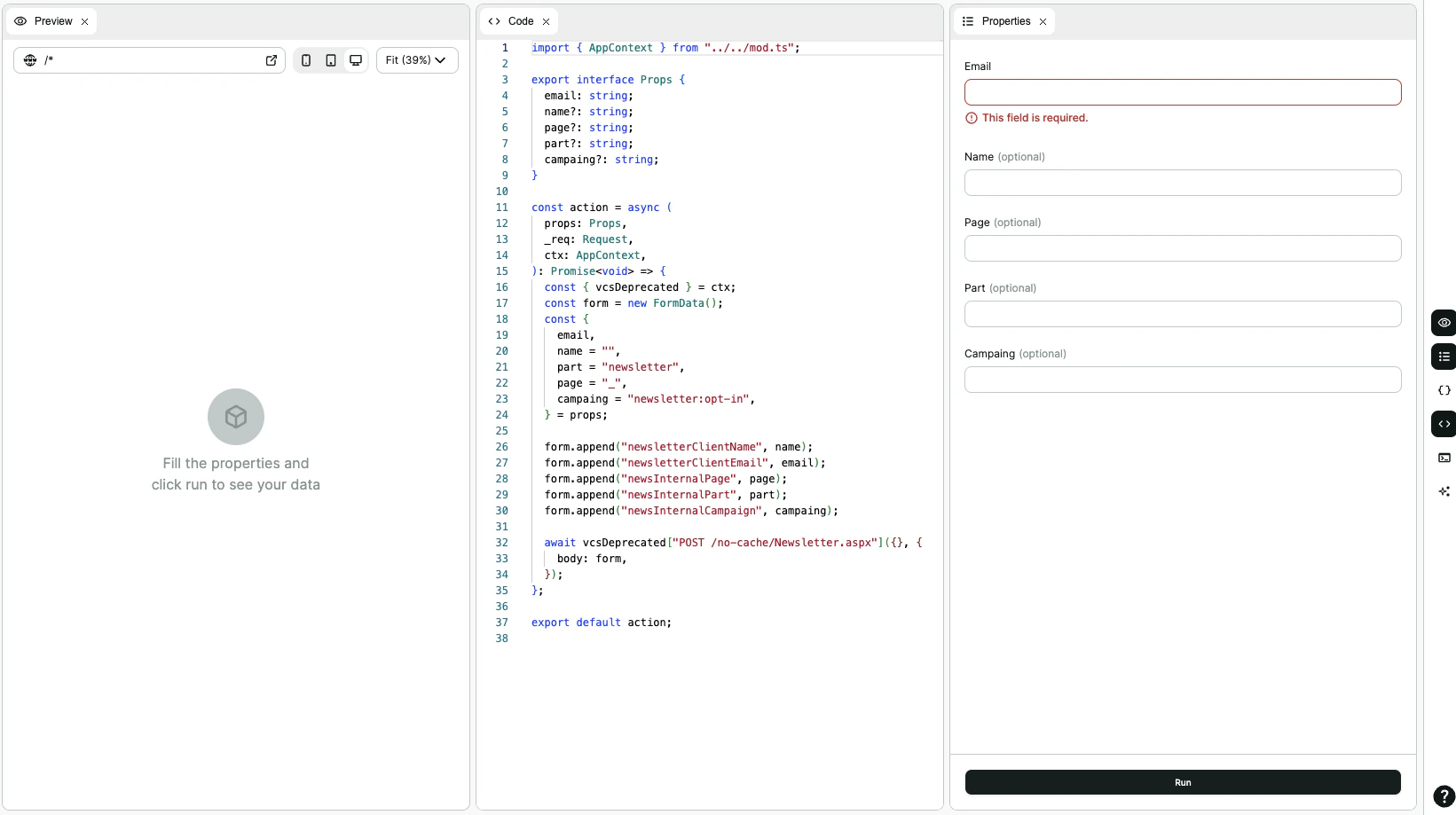The width and height of the screenshot is (1456, 815).
Task: Toggle preview panel via sidebar eye icon
Action: pyautogui.click(x=1444, y=323)
